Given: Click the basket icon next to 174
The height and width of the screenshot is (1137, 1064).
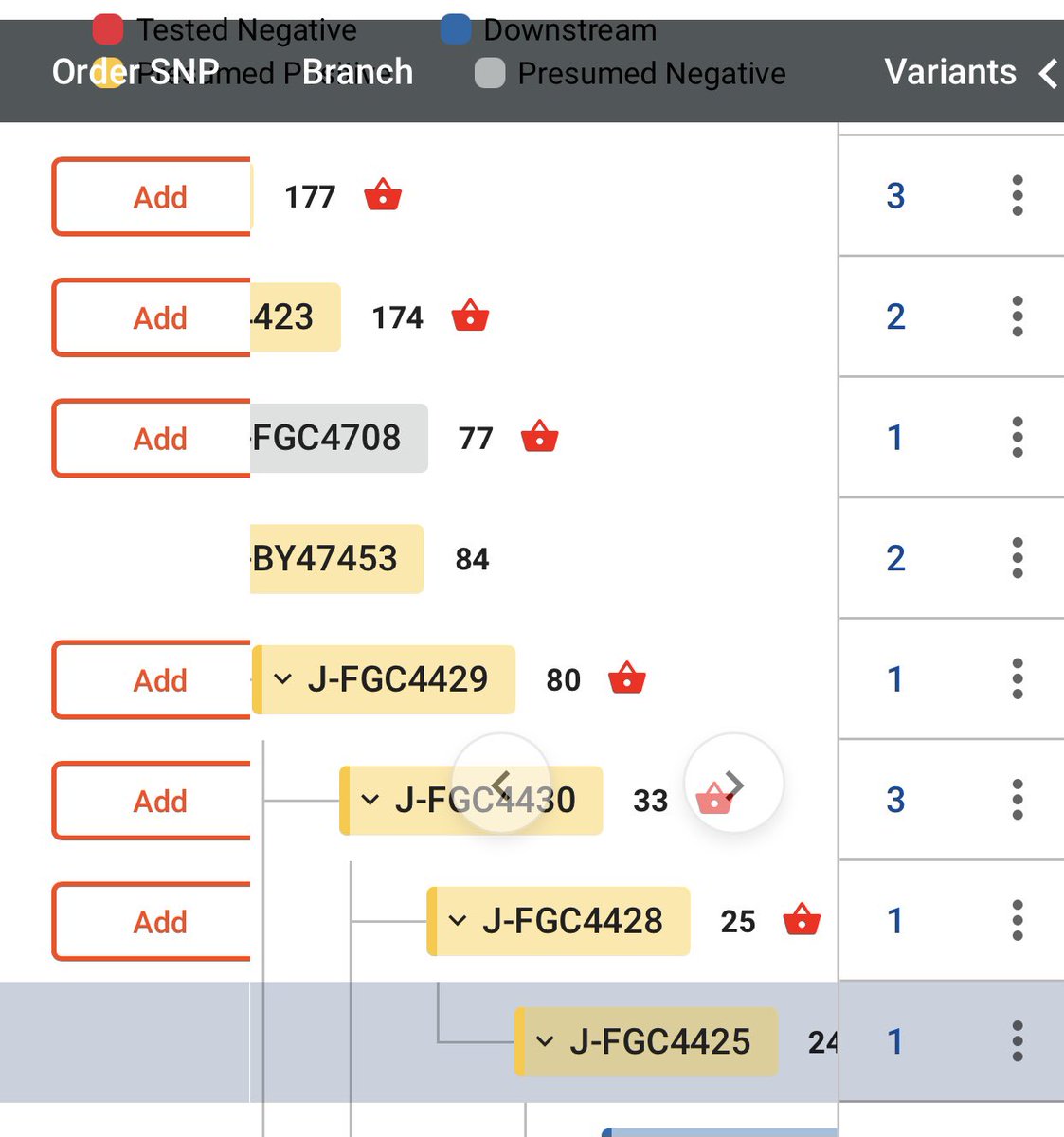Looking at the screenshot, I should [x=470, y=316].
